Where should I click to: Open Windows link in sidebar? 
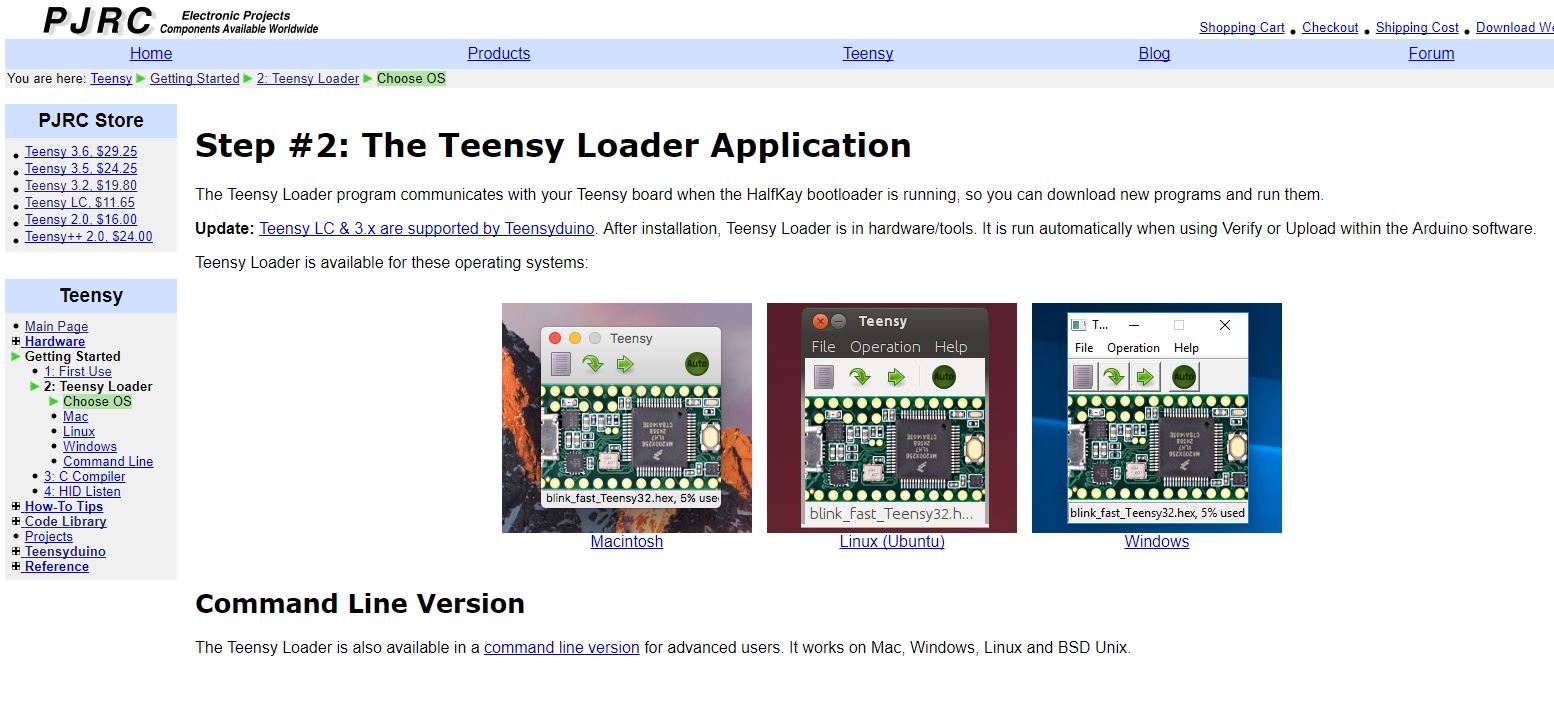[90, 447]
